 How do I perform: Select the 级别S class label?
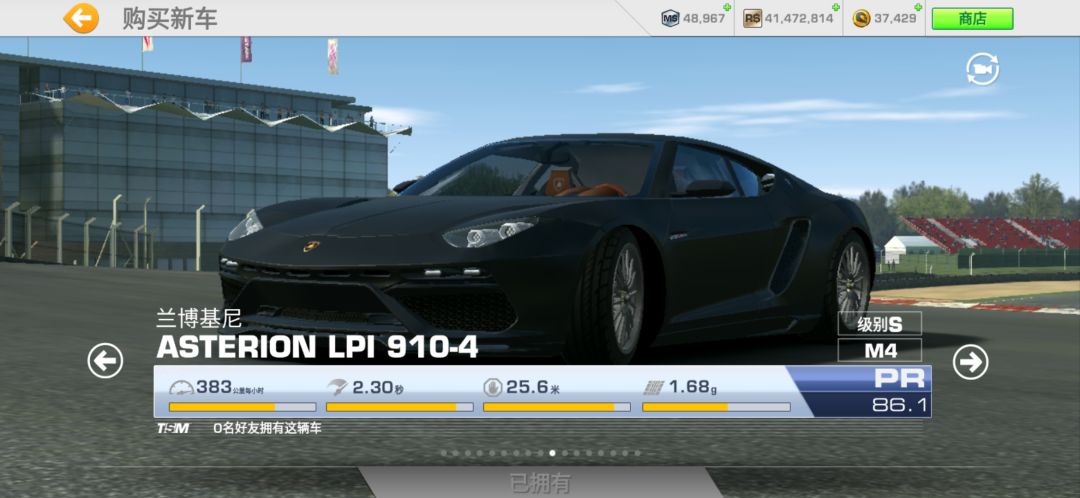pyautogui.click(x=880, y=324)
